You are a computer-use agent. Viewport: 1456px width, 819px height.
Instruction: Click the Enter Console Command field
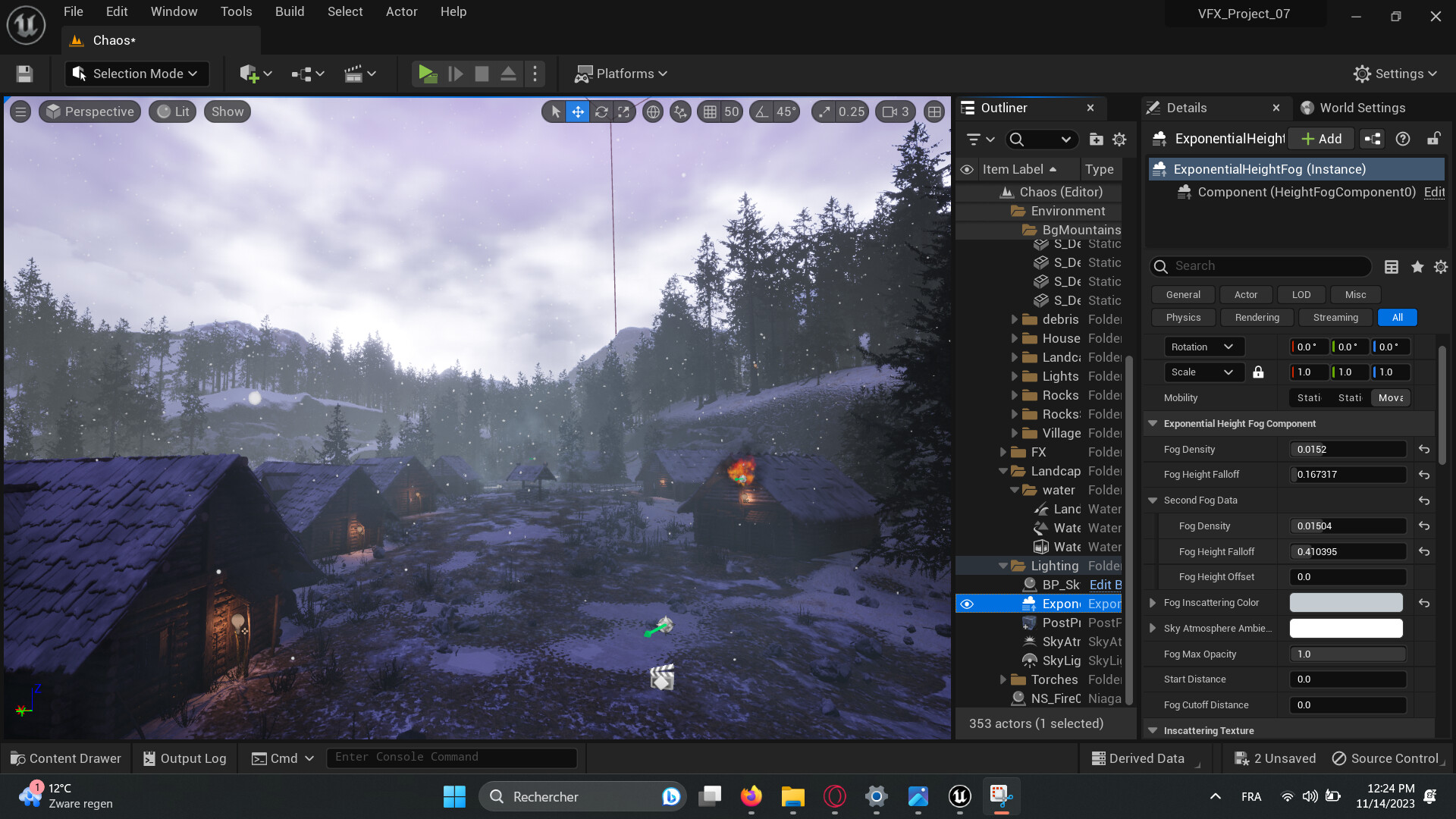click(451, 757)
